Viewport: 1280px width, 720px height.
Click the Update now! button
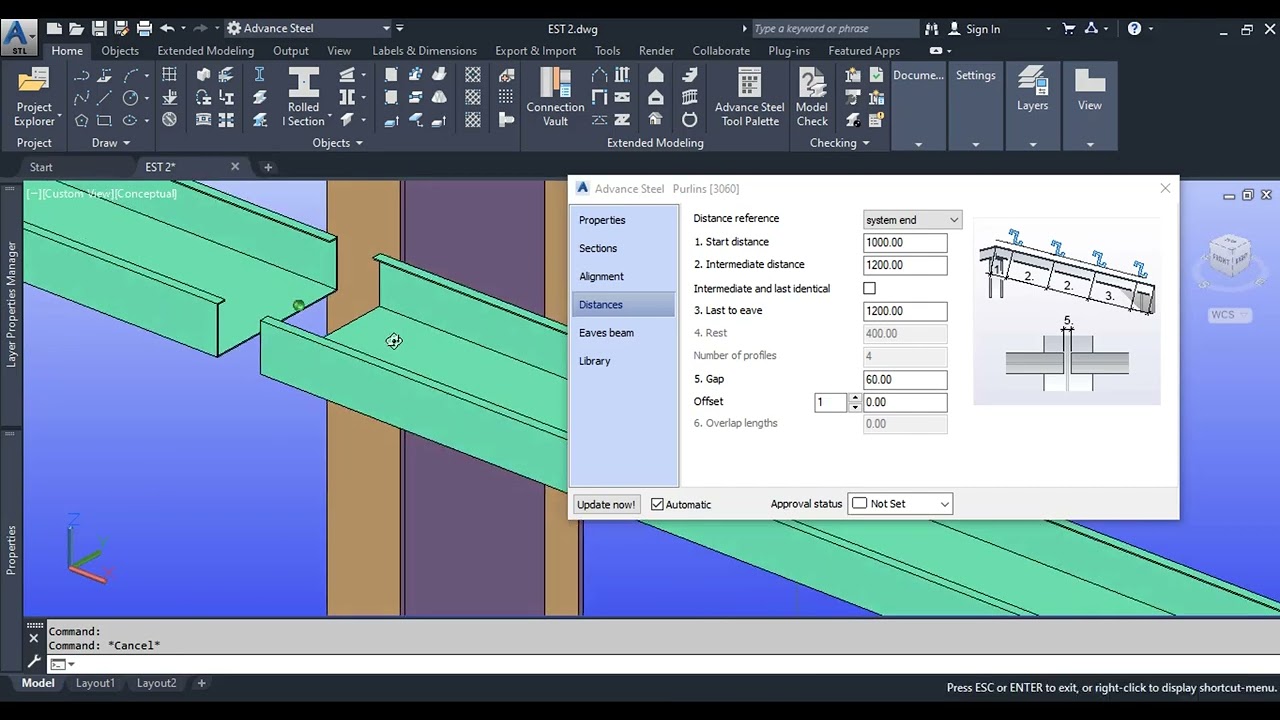(x=606, y=504)
